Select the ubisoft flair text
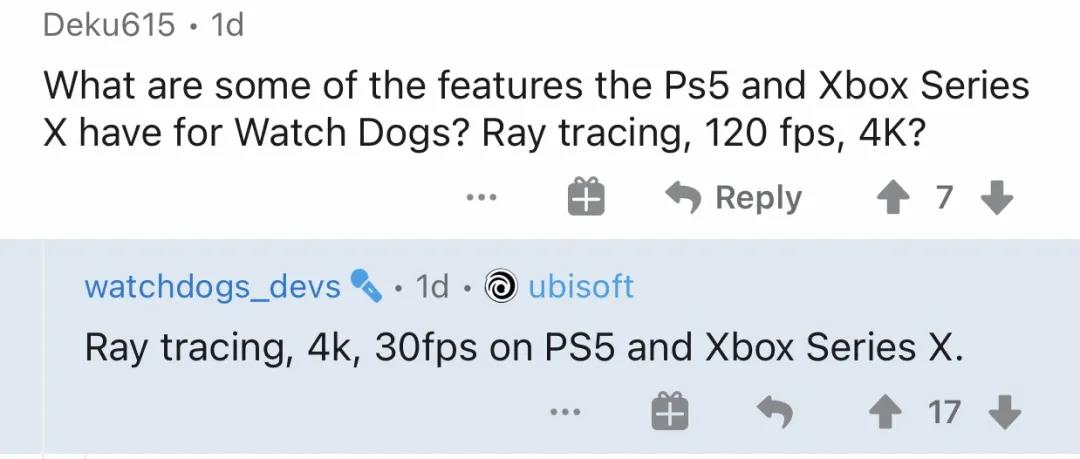Screen dimensions: 1080x459 click(580, 287)
